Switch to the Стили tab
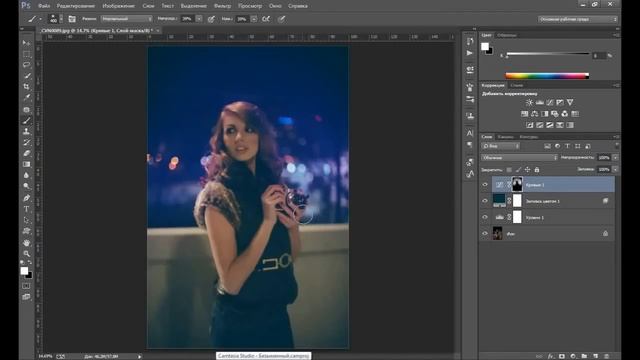This screenshot has width=640, height=360. click(517, 85)
